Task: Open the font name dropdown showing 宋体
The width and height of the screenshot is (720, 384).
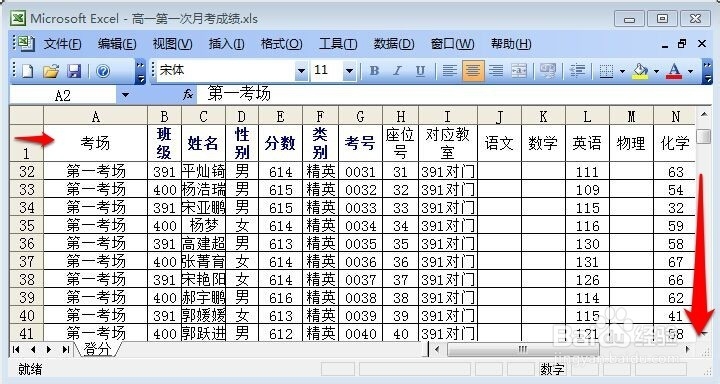Action: 301,71
